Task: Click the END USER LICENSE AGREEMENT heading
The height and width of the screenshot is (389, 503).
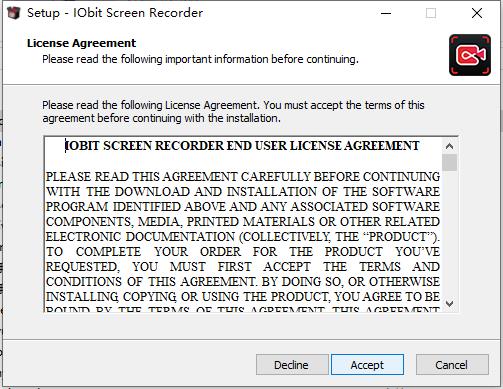Action: [x=242, y=146]
